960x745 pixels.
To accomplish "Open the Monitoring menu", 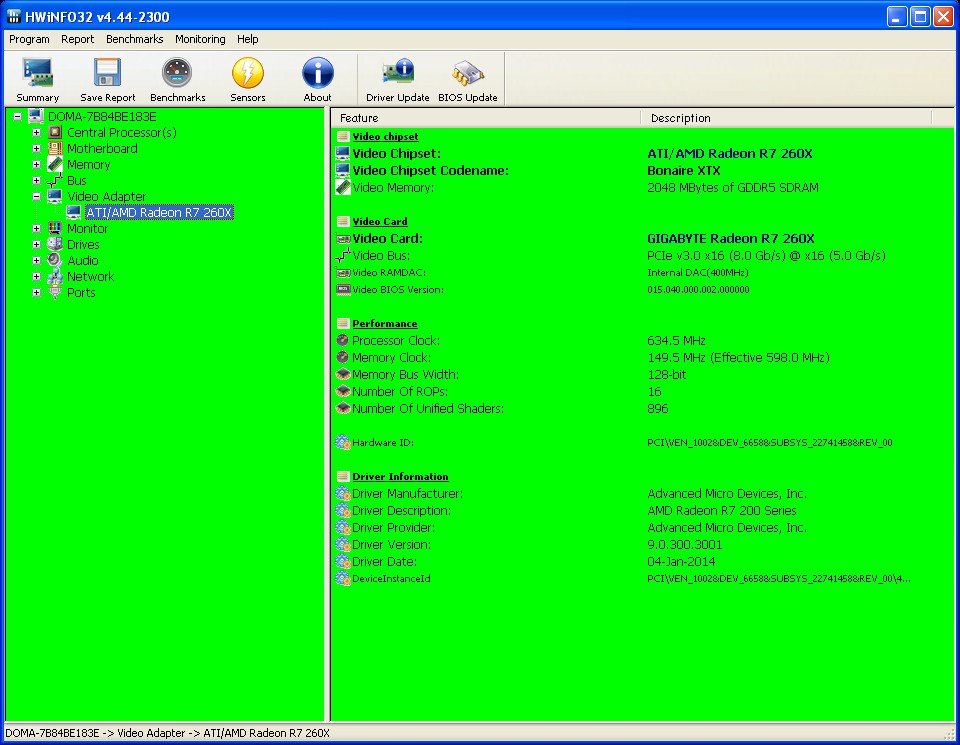I will click(200, 39).
